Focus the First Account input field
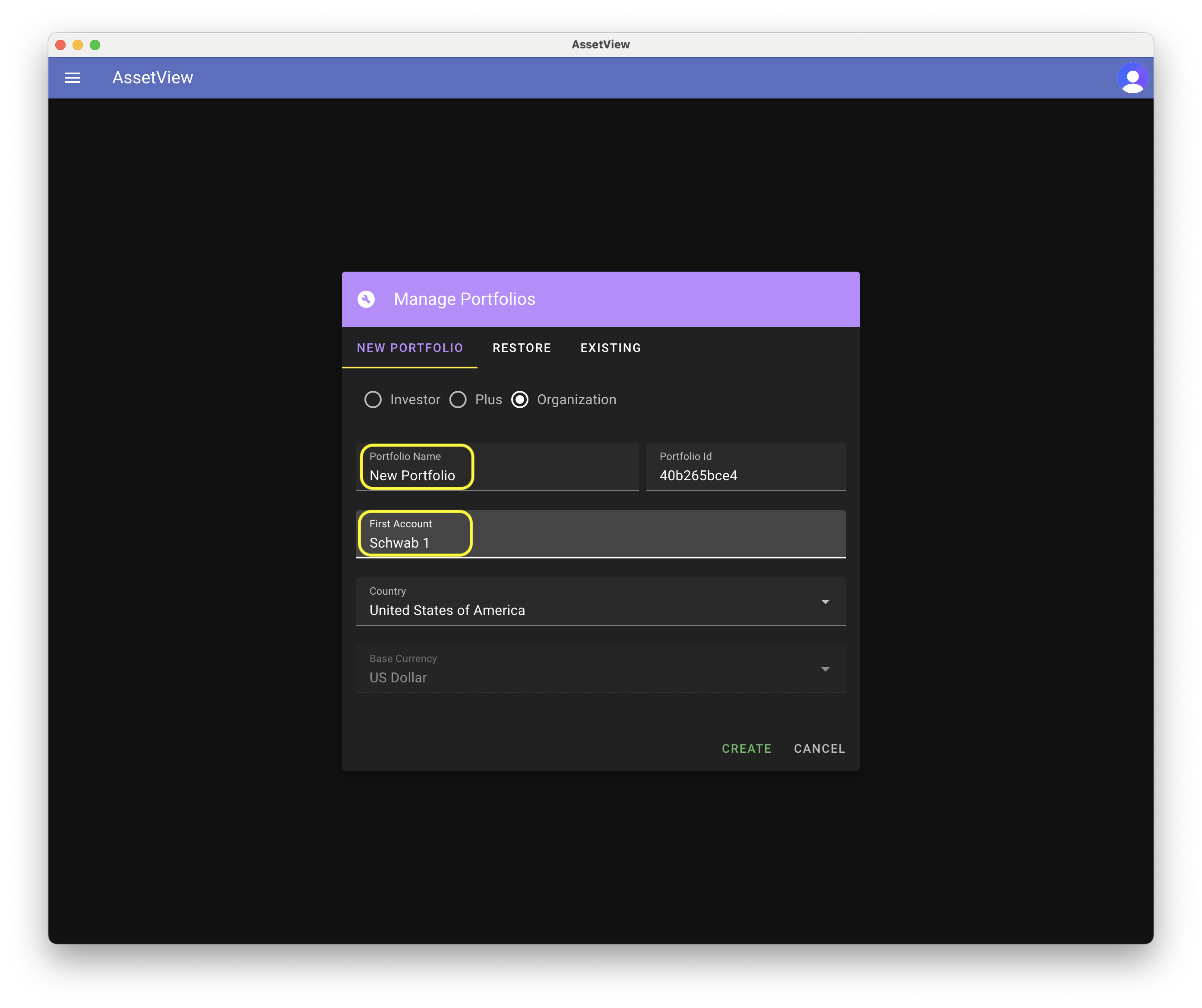This screenshot has height=1008, width=1202. [601, 534]
